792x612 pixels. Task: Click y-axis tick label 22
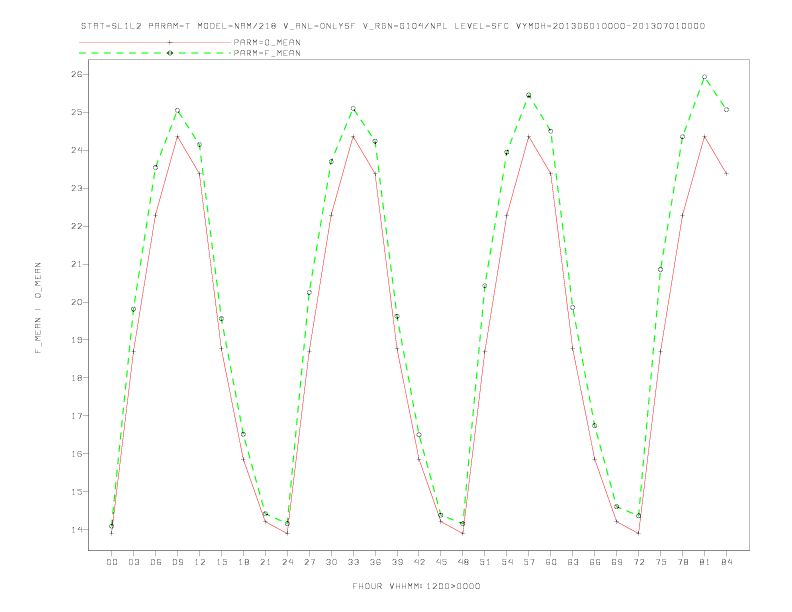pyautogui.click(x=77, y=226)
